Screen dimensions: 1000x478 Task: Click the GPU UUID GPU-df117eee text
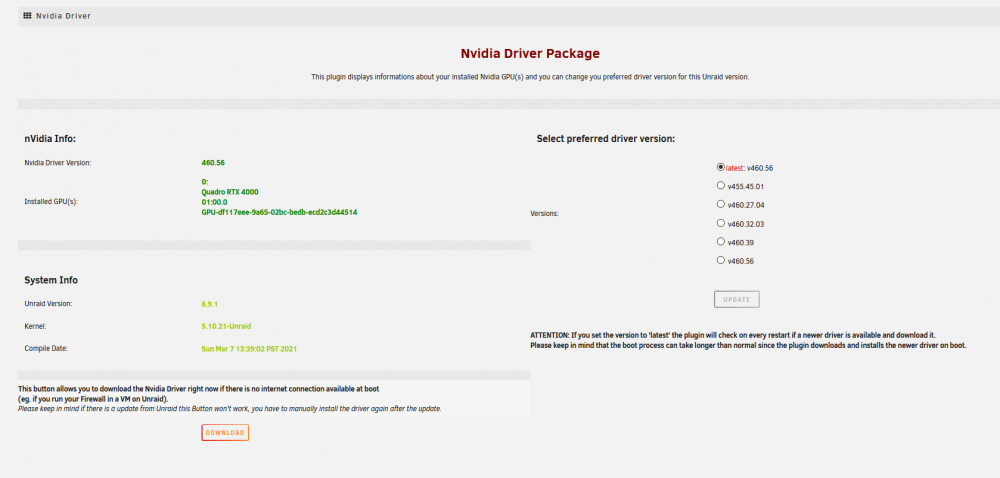pyautogui.click(x=279, y=212)
